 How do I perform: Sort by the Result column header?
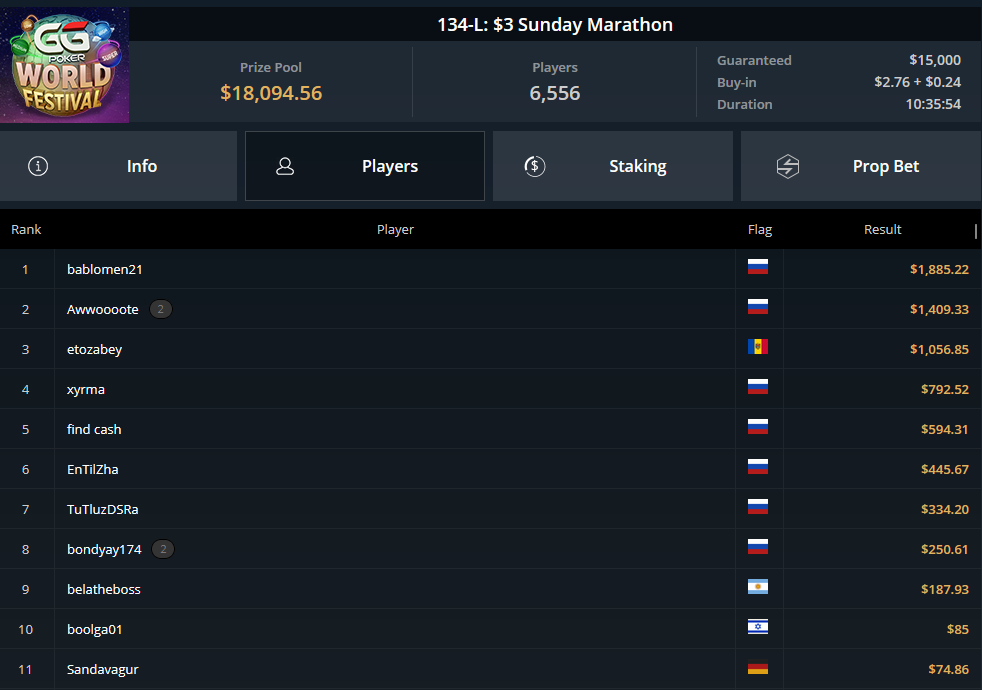point(882,229)
